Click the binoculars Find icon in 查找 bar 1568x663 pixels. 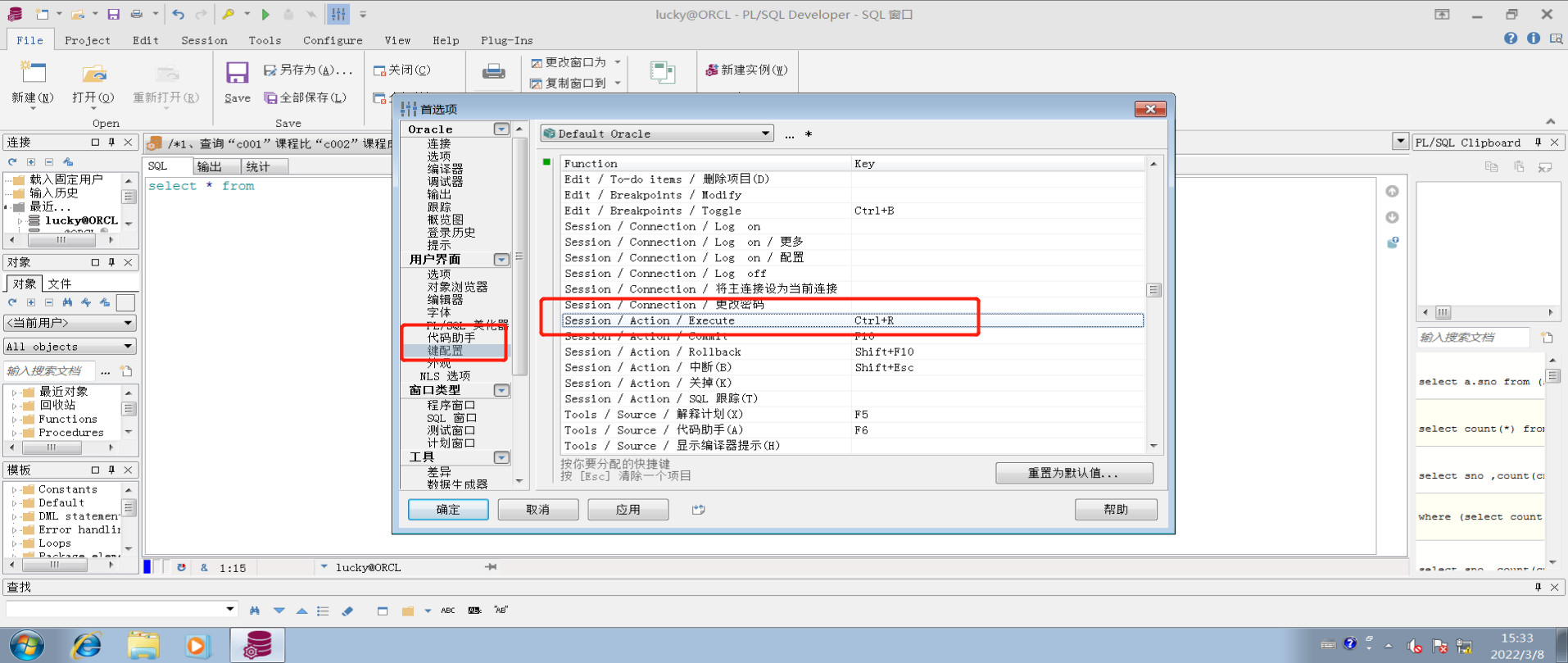[255, 610]
